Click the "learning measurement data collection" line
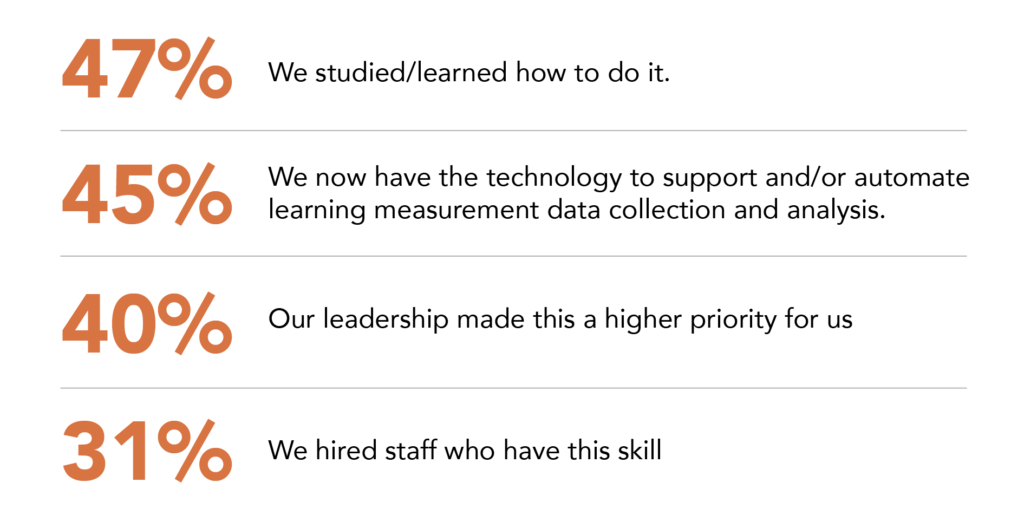This screenshot has height=528, width=1024. (577, 211)
